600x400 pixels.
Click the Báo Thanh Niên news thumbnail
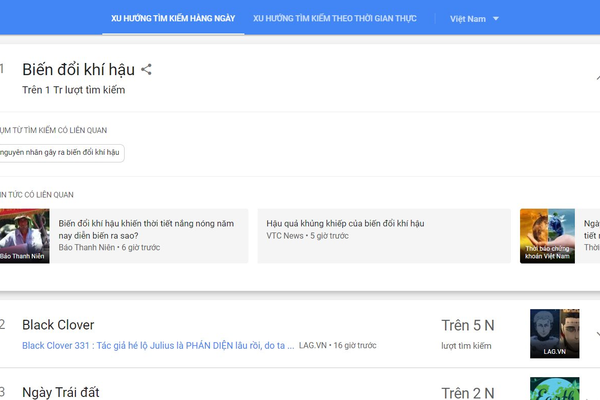click(24, 236)
